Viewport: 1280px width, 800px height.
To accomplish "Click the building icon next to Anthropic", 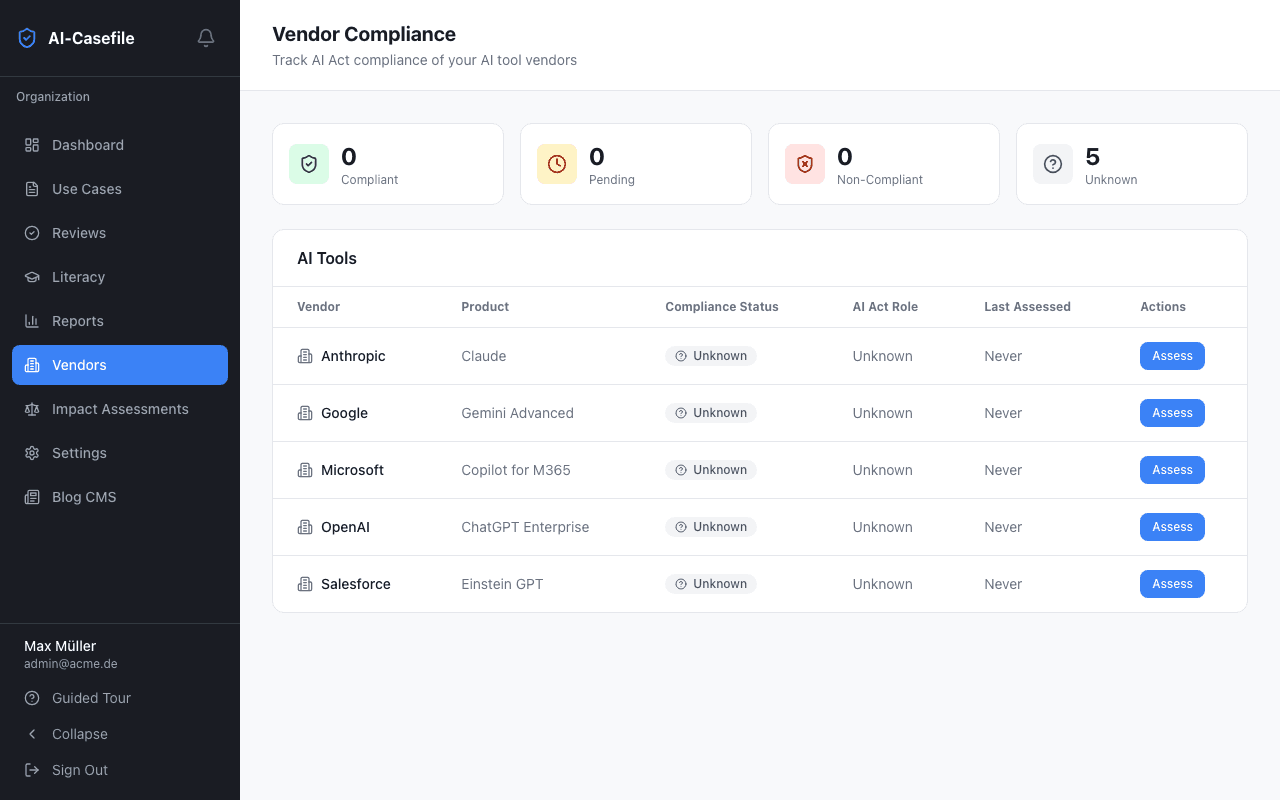I will (305, 356).
